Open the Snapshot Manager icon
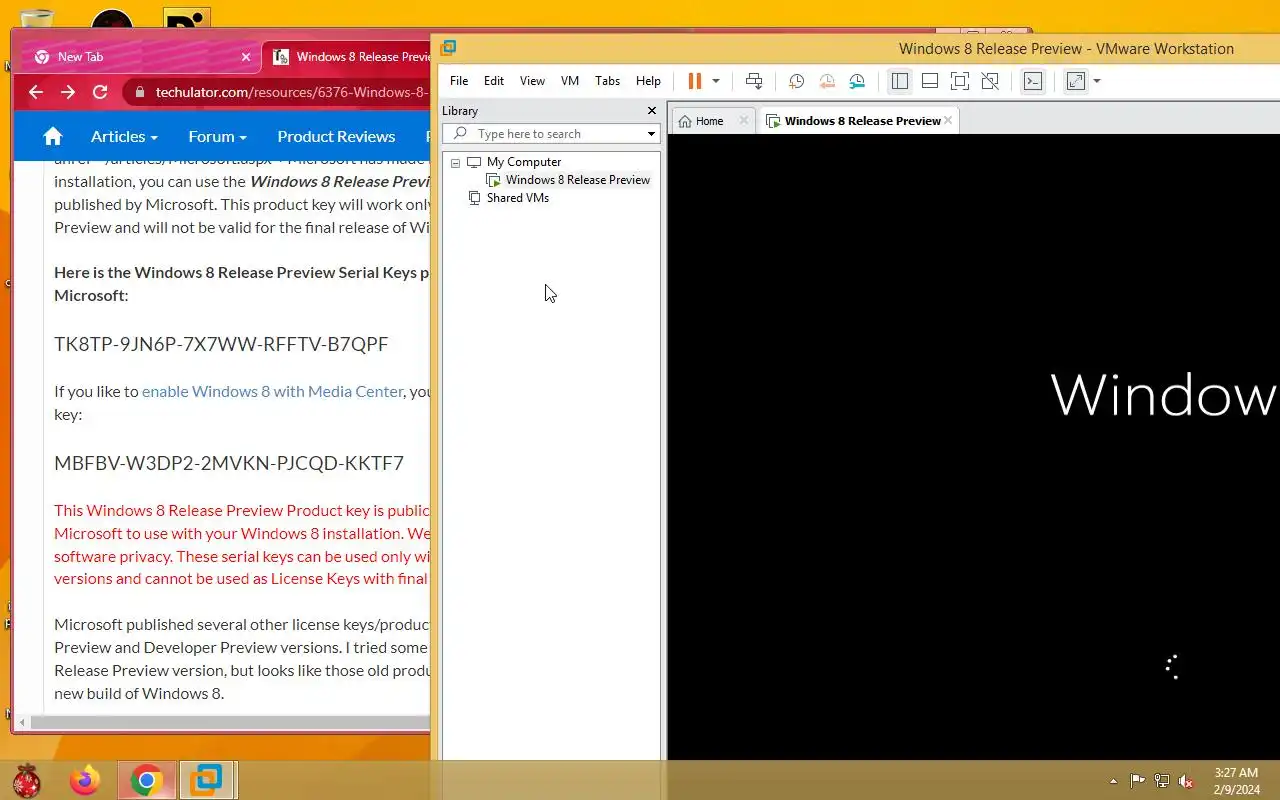The image size is (1280, 800). 857,81
